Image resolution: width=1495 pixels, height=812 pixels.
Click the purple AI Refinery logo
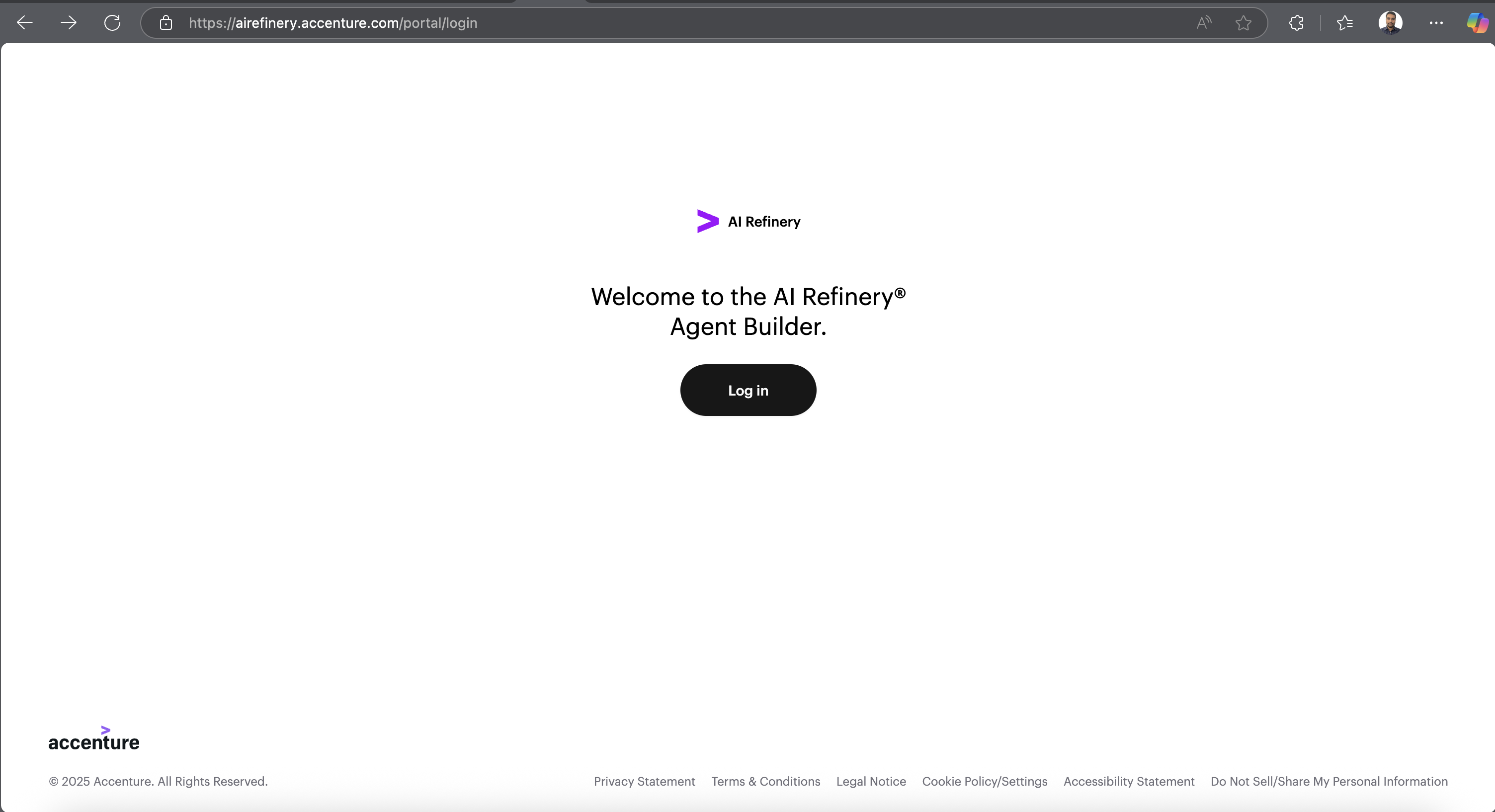point(707,221)
